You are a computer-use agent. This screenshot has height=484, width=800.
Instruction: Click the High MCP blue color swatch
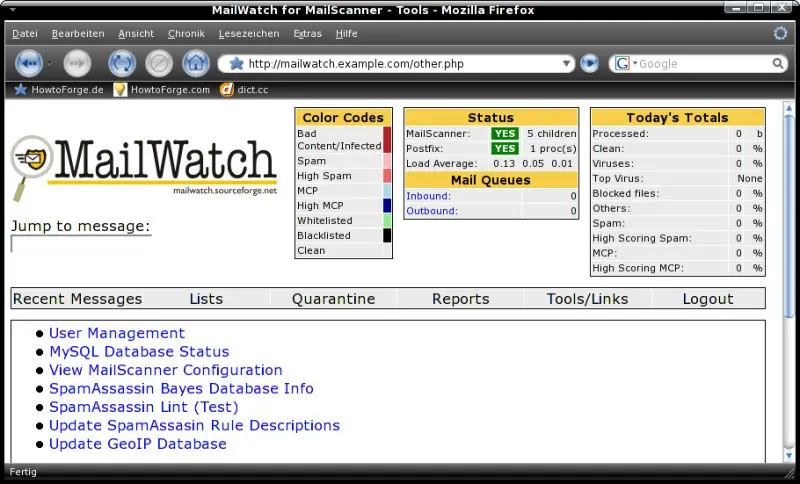click(387, 206)
